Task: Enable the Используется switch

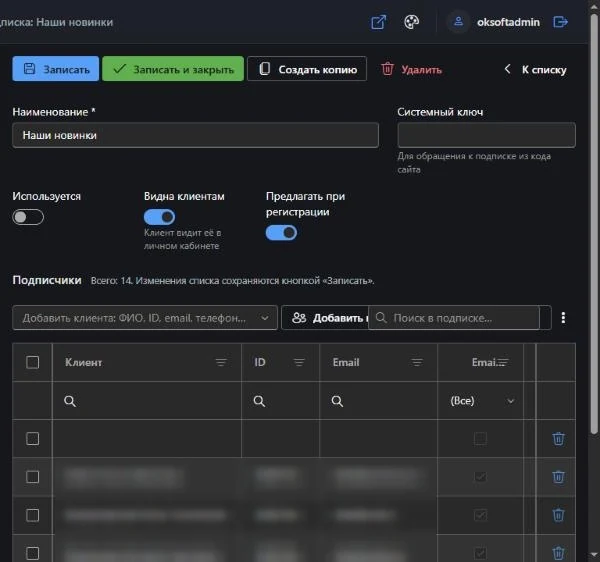Action: click(28, 217)
